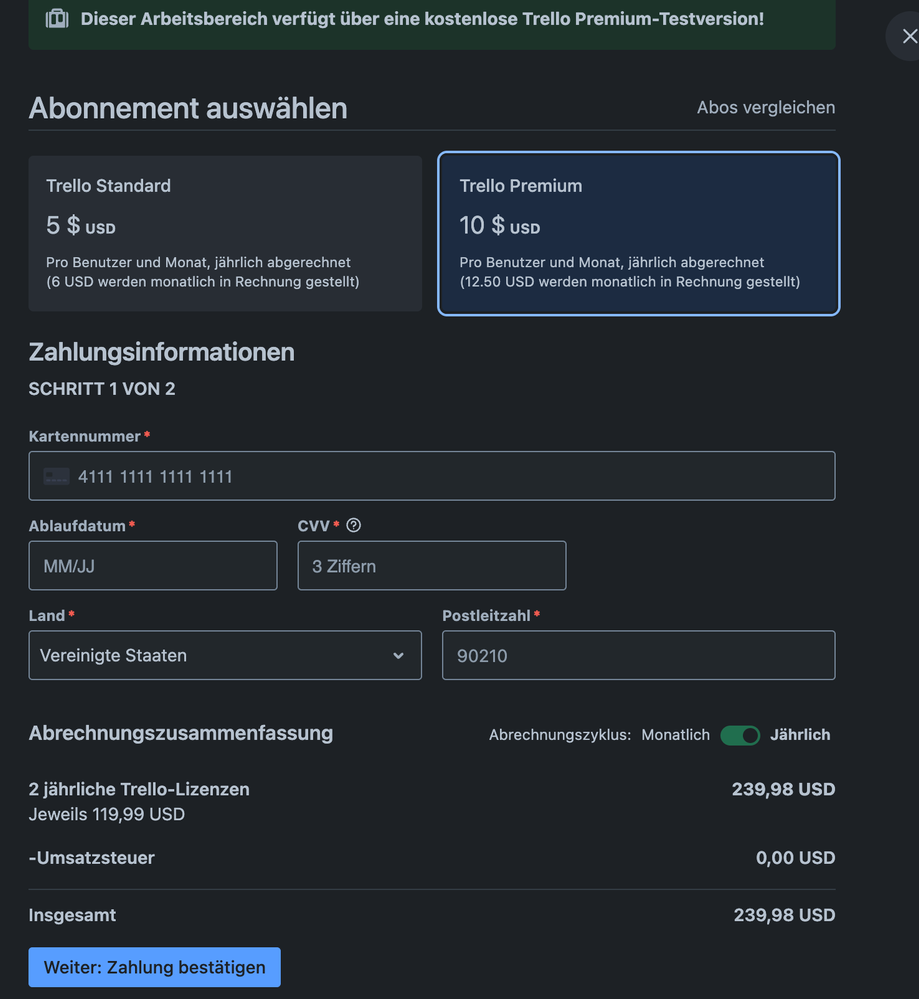Open the CVV help question mark icon

[x=353, y=525]
